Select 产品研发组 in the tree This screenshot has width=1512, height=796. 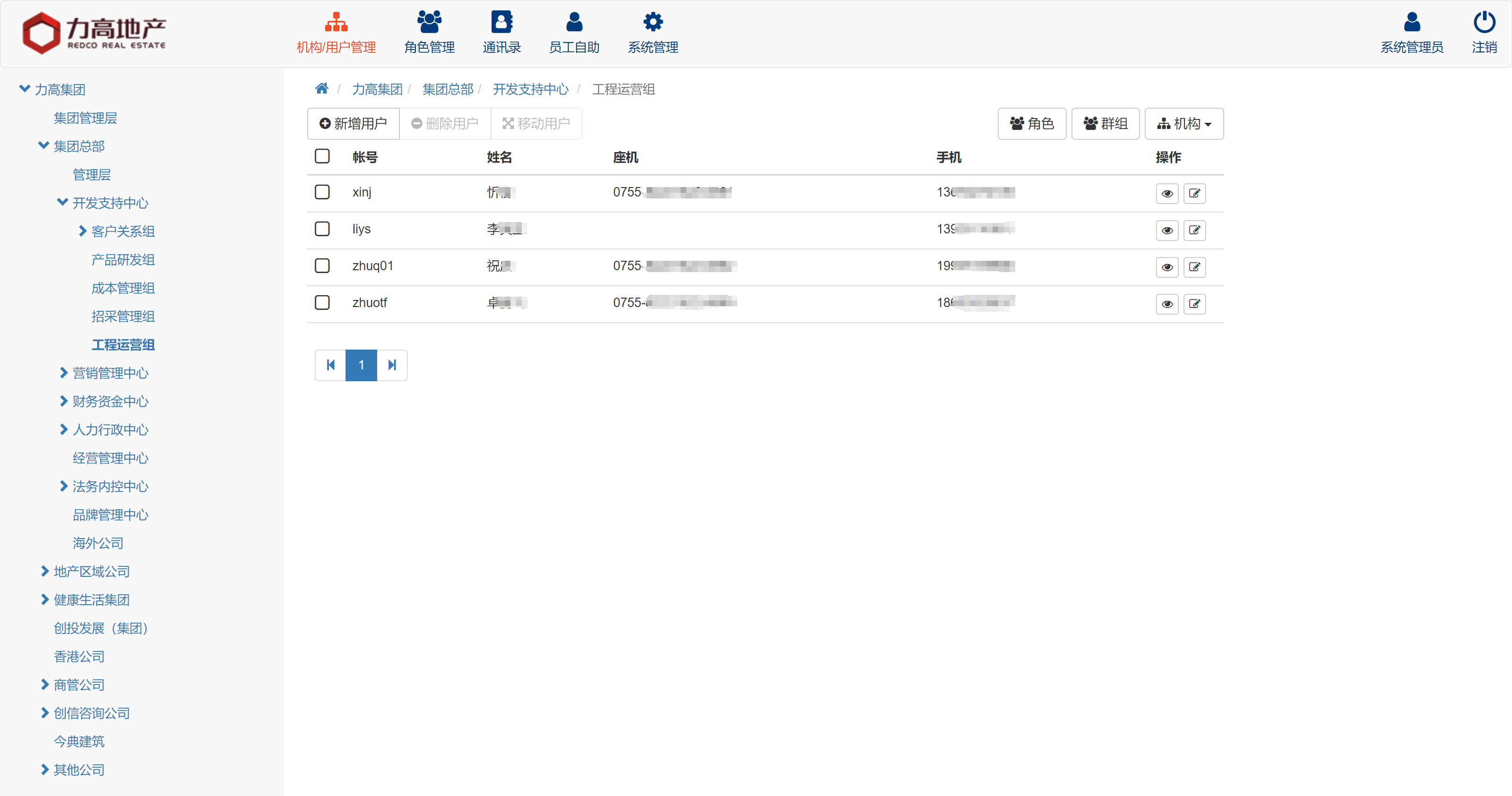pos(123,259)
